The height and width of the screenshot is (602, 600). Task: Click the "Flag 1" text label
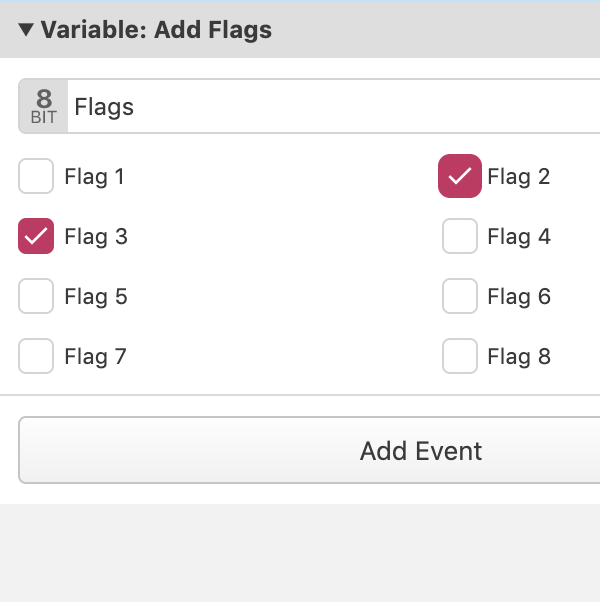tap(94, 177)
